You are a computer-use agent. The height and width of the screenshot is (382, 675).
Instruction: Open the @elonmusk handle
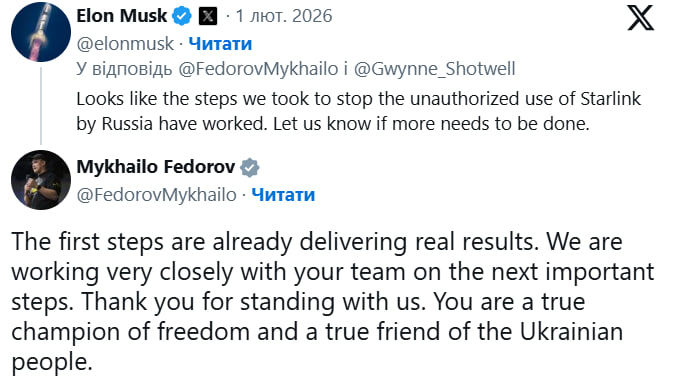click(x=125, y=44)
